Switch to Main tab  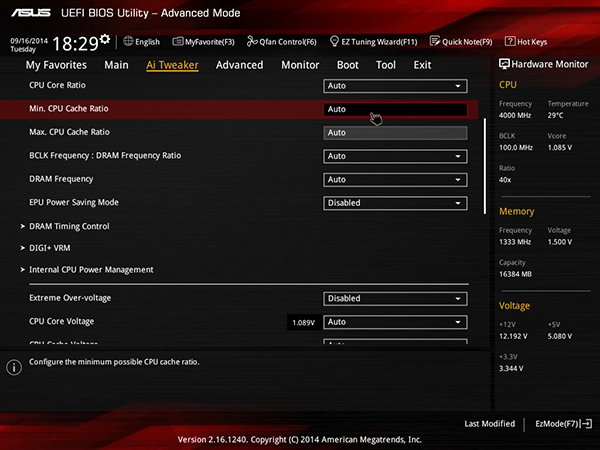click(116, 65)
